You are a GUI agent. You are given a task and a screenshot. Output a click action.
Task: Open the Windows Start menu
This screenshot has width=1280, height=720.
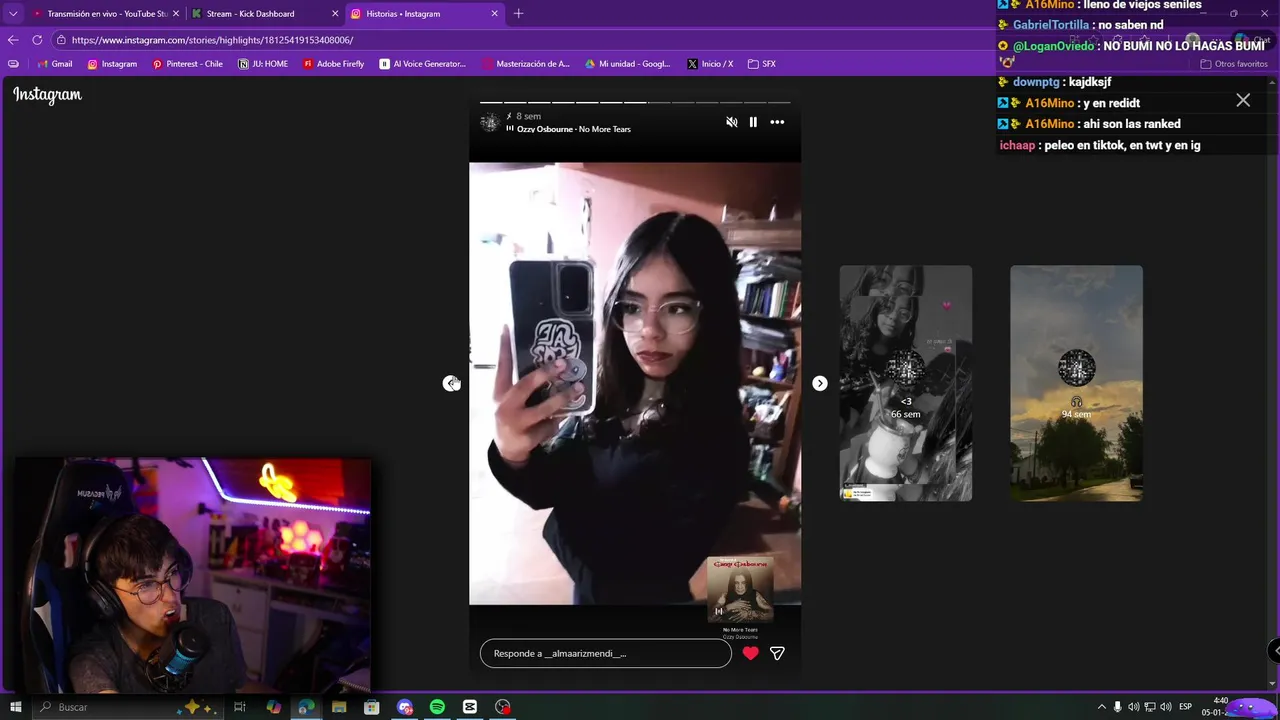tap(15, 707)
